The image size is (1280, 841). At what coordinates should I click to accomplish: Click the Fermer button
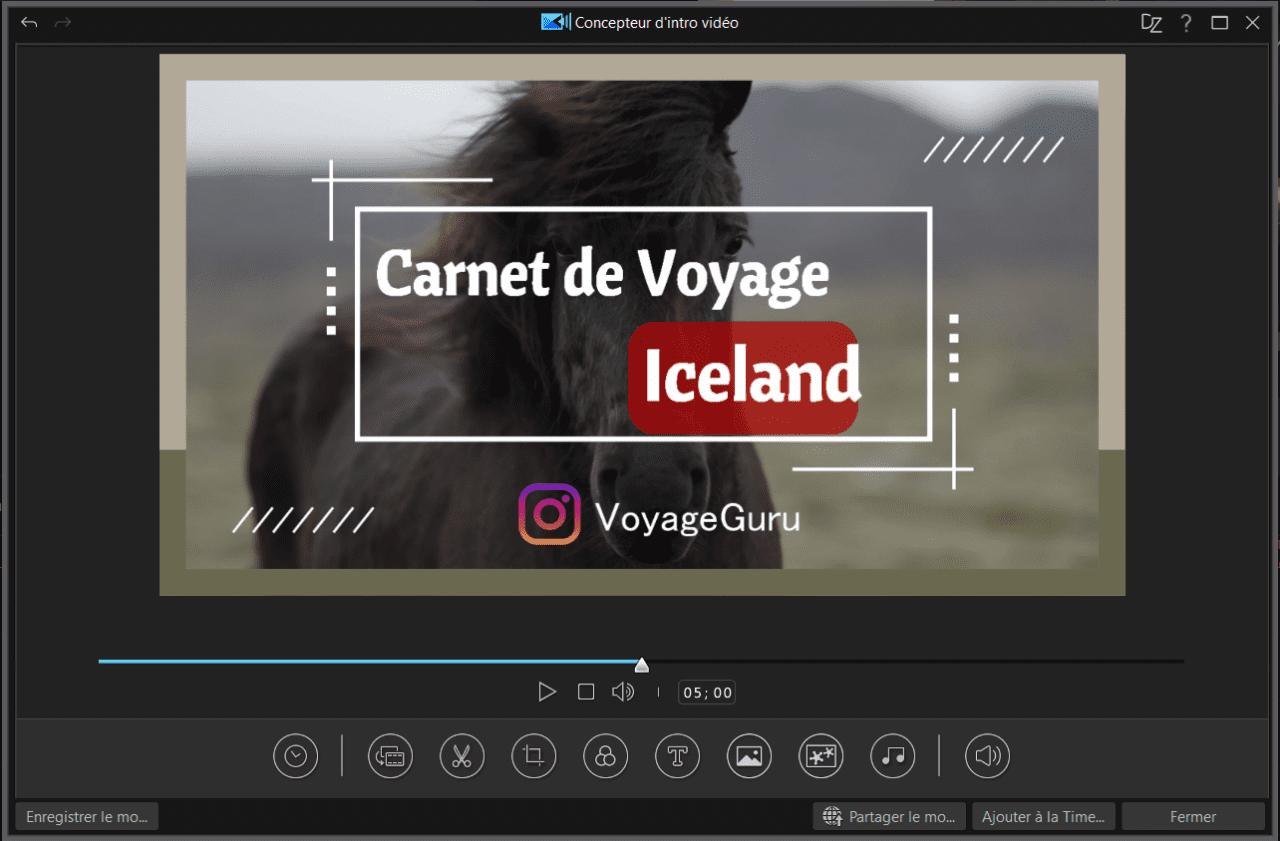(x=1193, y=817)
